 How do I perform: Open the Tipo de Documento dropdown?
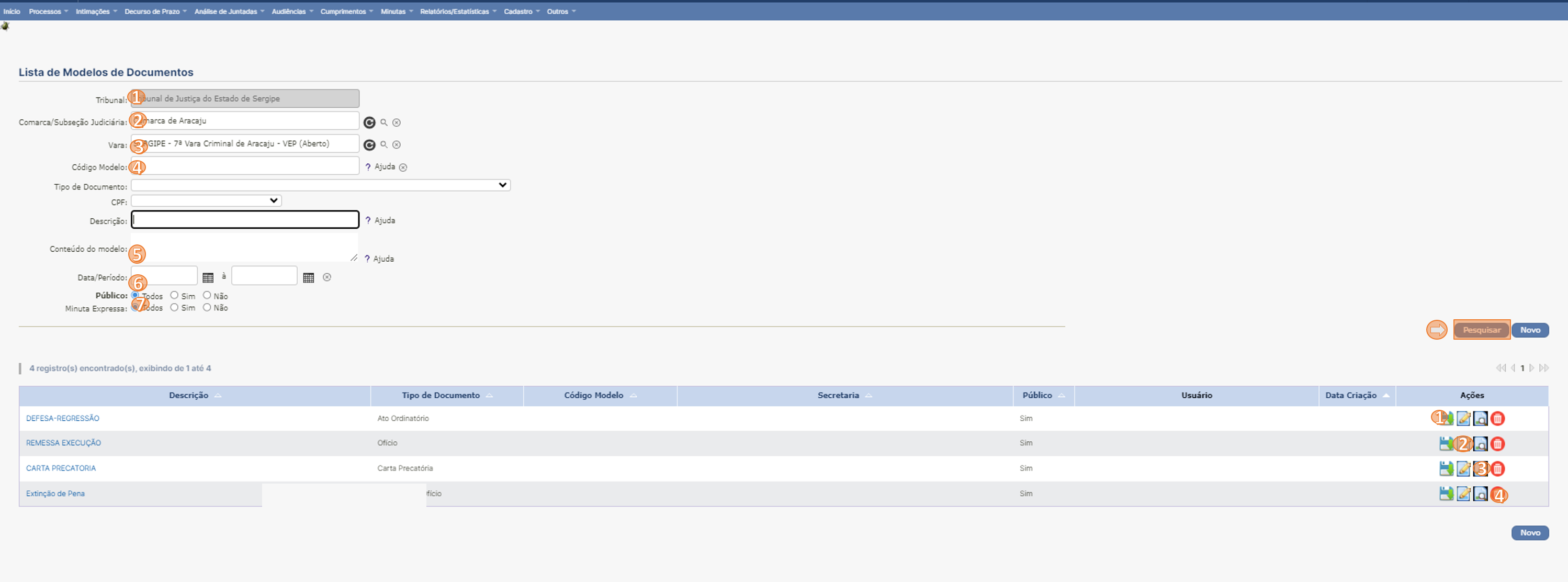click(x=321, y=185)
